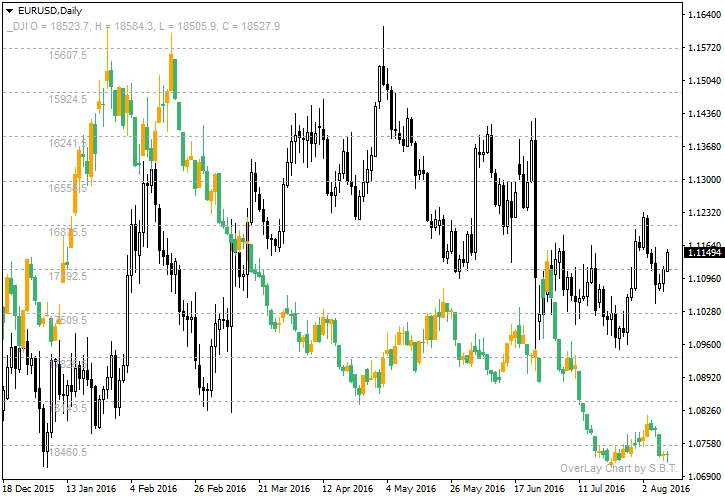Click the EURUSD,Daily chart title
The image size is (725, 500).
tap(50, 11)
